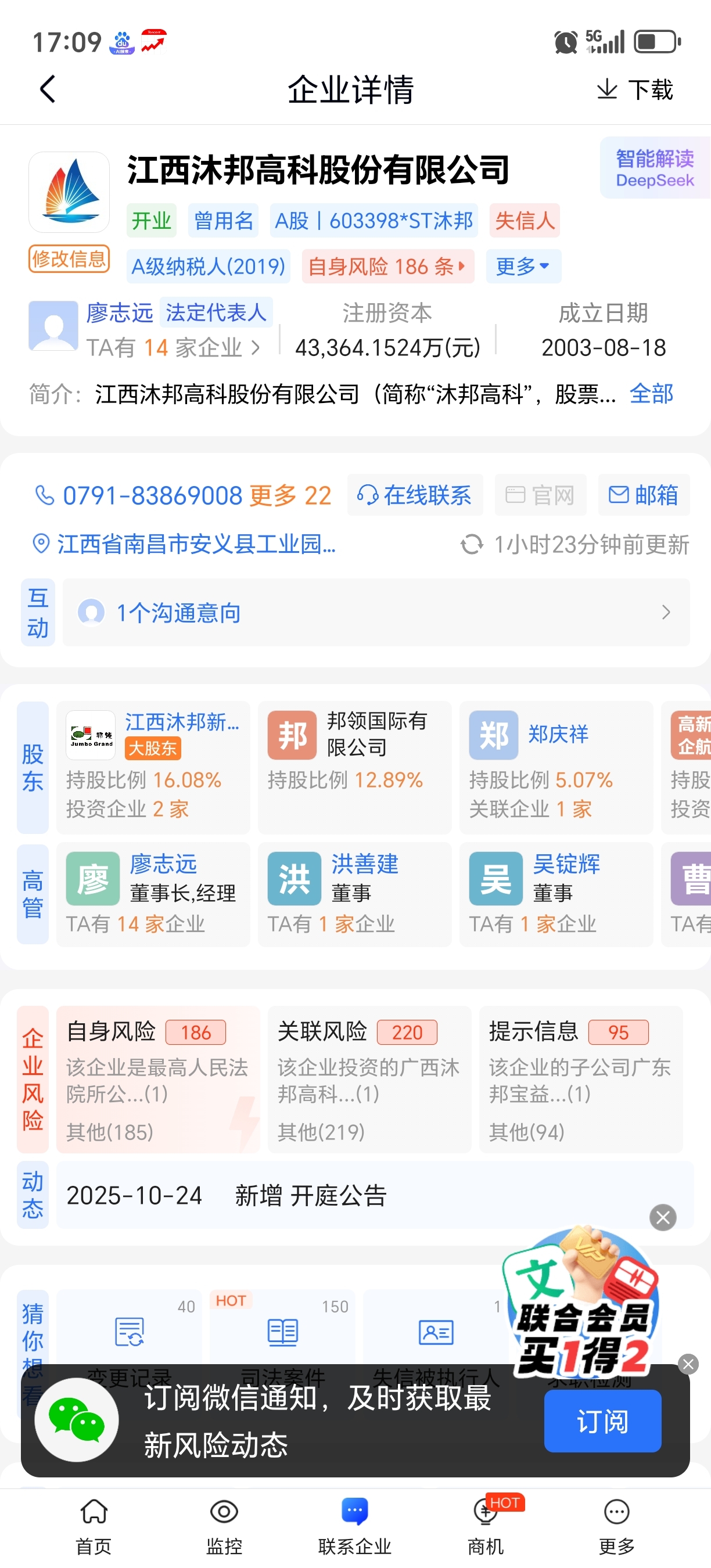
Task: Tap 企业风险 side label
Action: [x=33, y=1078]
